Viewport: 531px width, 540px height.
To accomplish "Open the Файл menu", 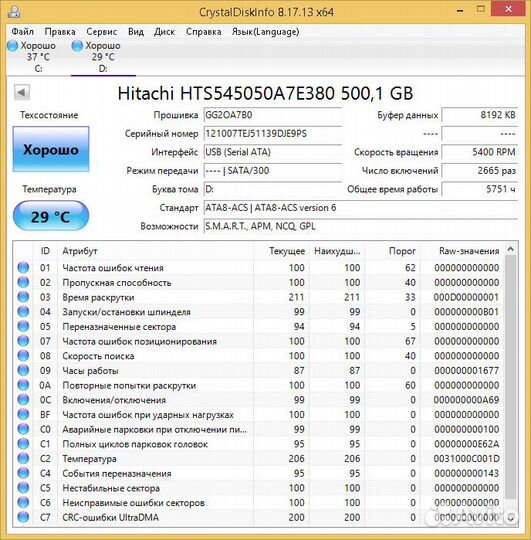I will [22, 32].
